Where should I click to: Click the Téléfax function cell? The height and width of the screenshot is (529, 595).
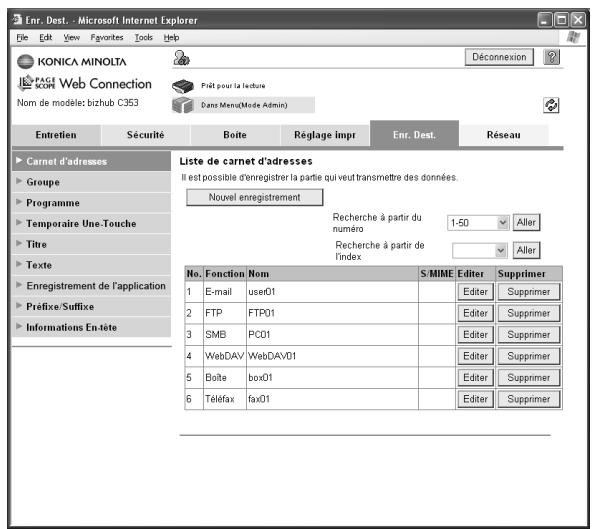pyautogui.click(x=225, y=399)
